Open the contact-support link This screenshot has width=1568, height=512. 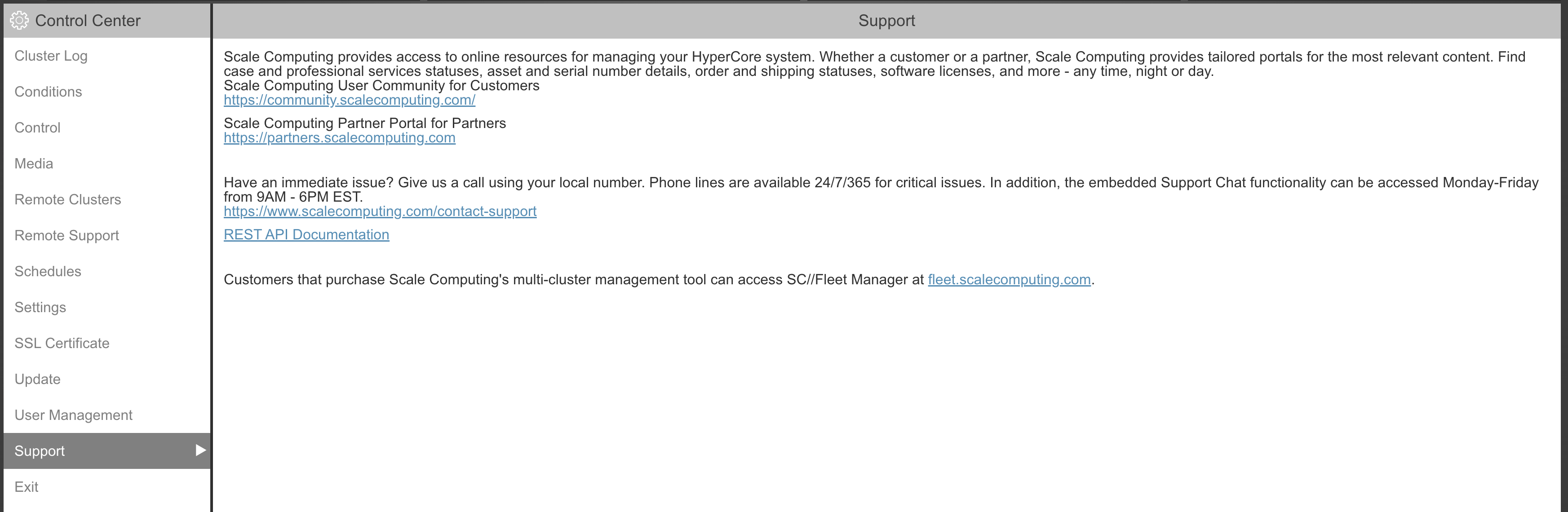coord(380,211)
